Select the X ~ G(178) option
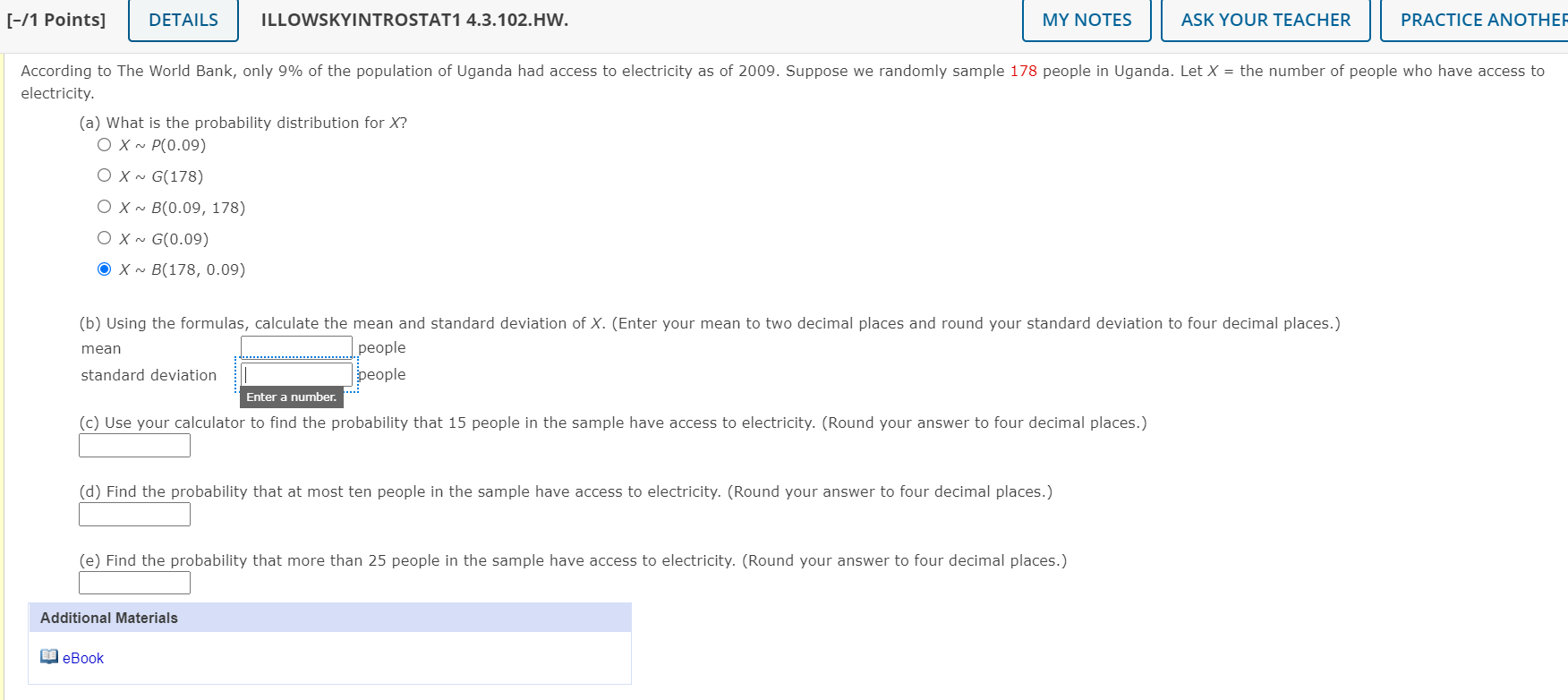The height and width of the screenshot is (700, 1568). (104, 175)
